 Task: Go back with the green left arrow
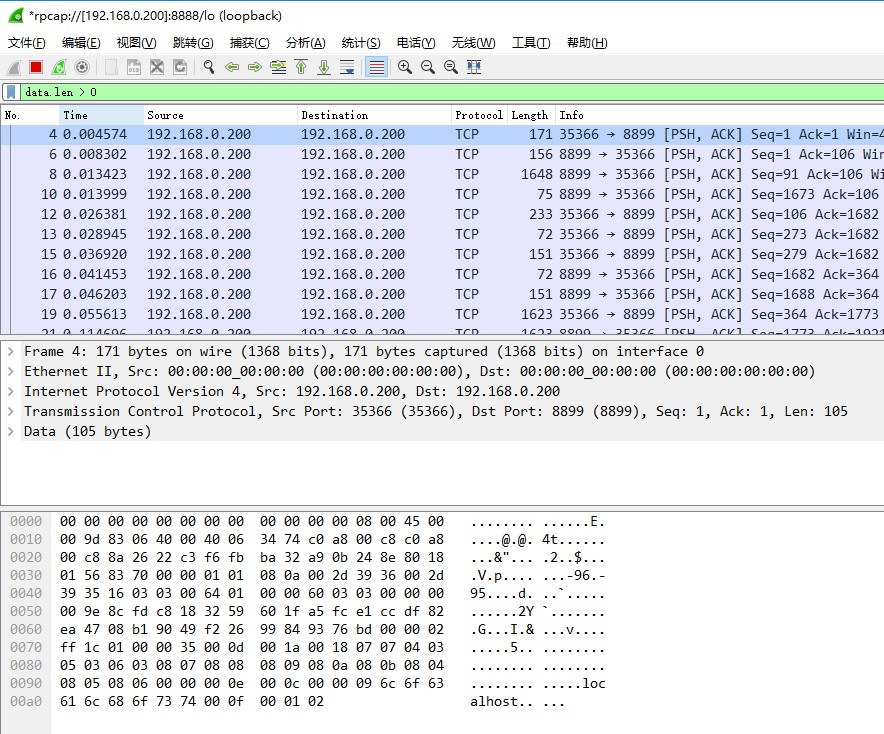232,67
